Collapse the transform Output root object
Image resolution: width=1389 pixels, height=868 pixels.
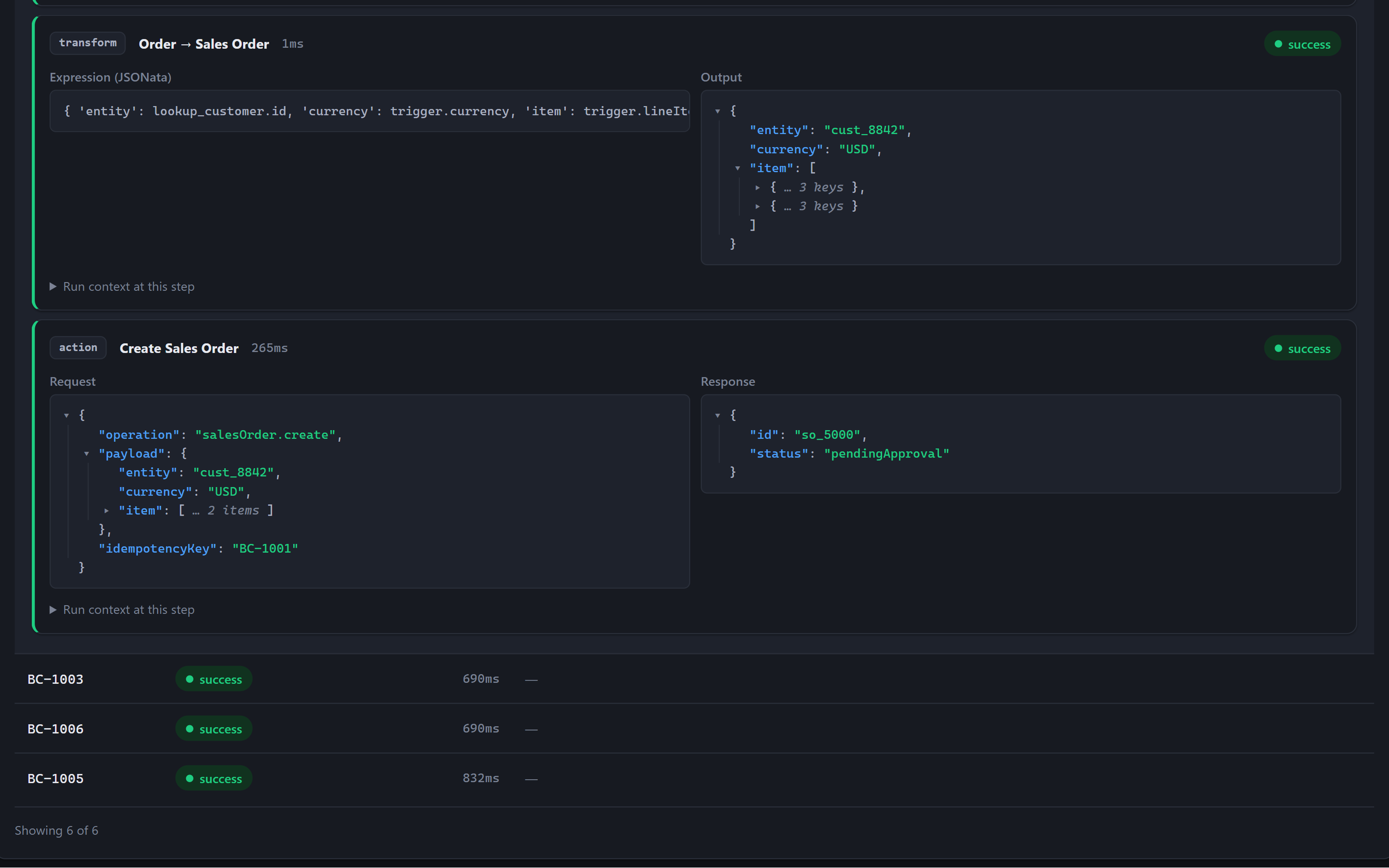click(x=718, y=111)
